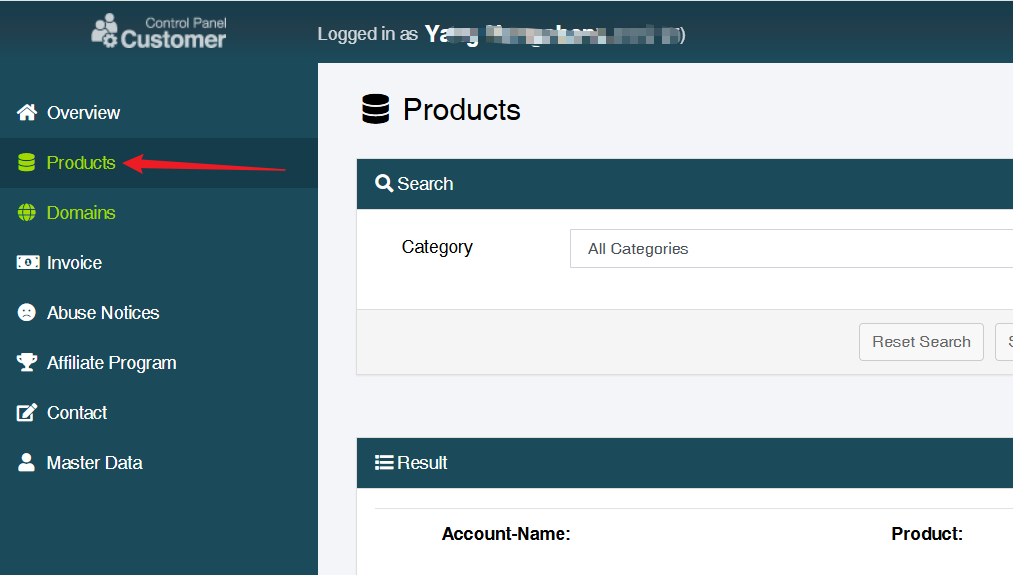The image size is (1013, 575).
Task: Click the Overview house icon
Action: coord(27,112)
